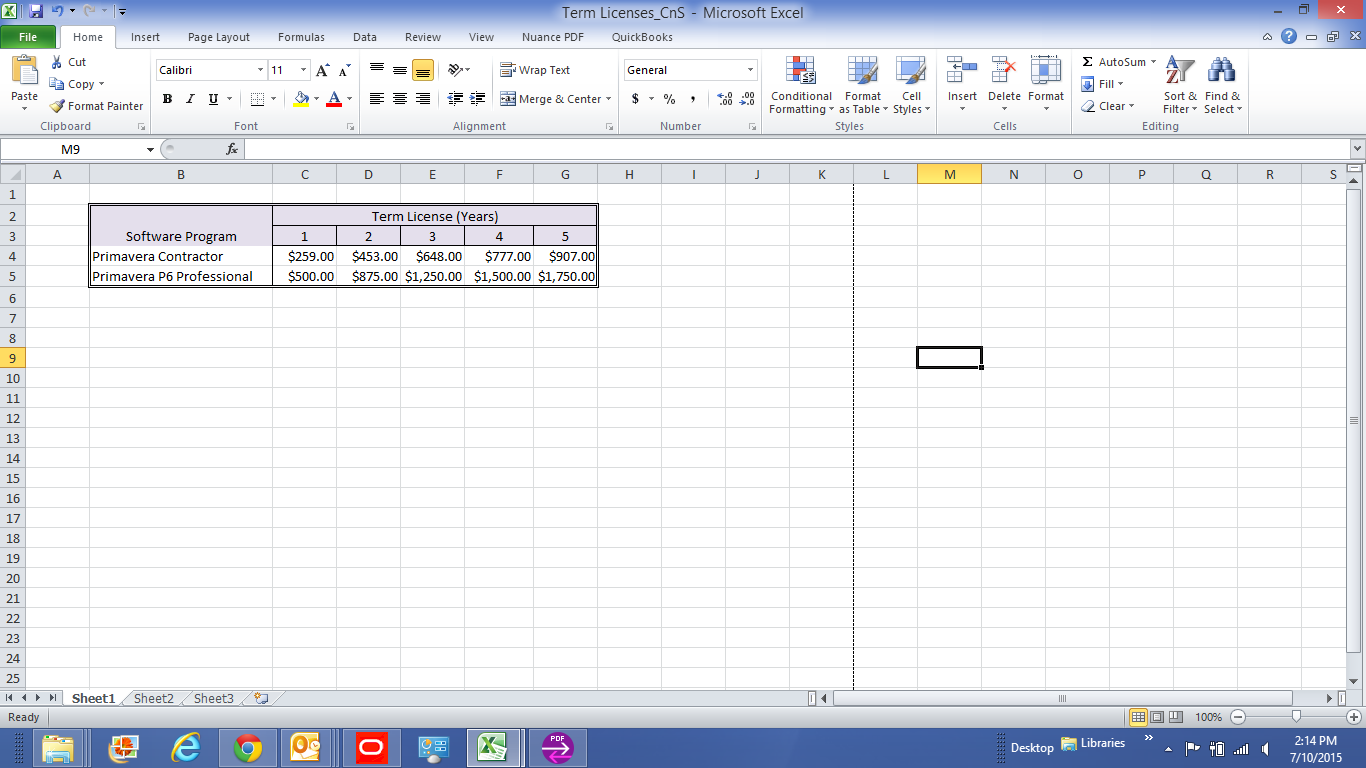Select row 9 header

[12, 358]
